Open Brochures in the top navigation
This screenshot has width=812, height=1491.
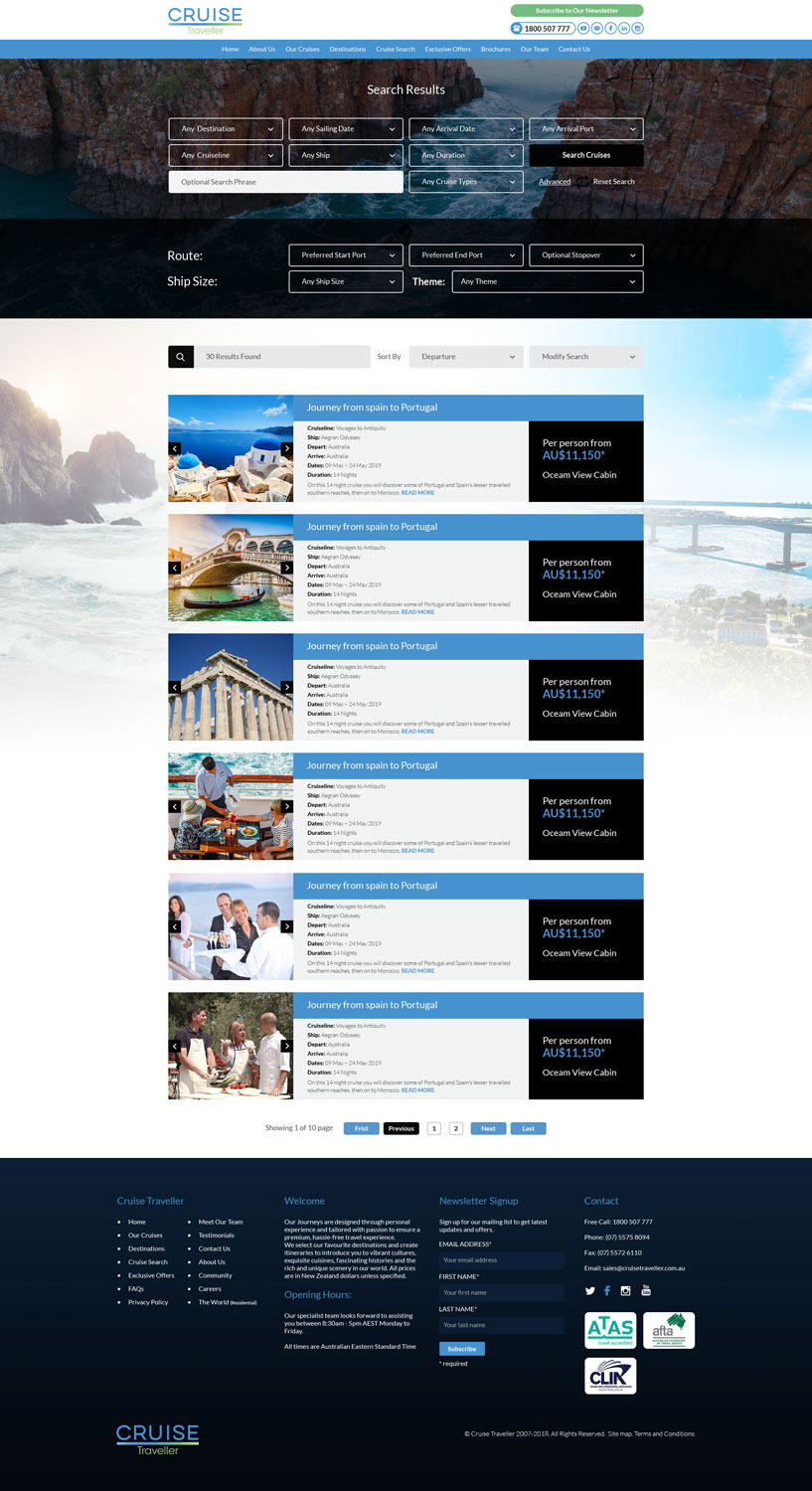(x=496, y=49)
